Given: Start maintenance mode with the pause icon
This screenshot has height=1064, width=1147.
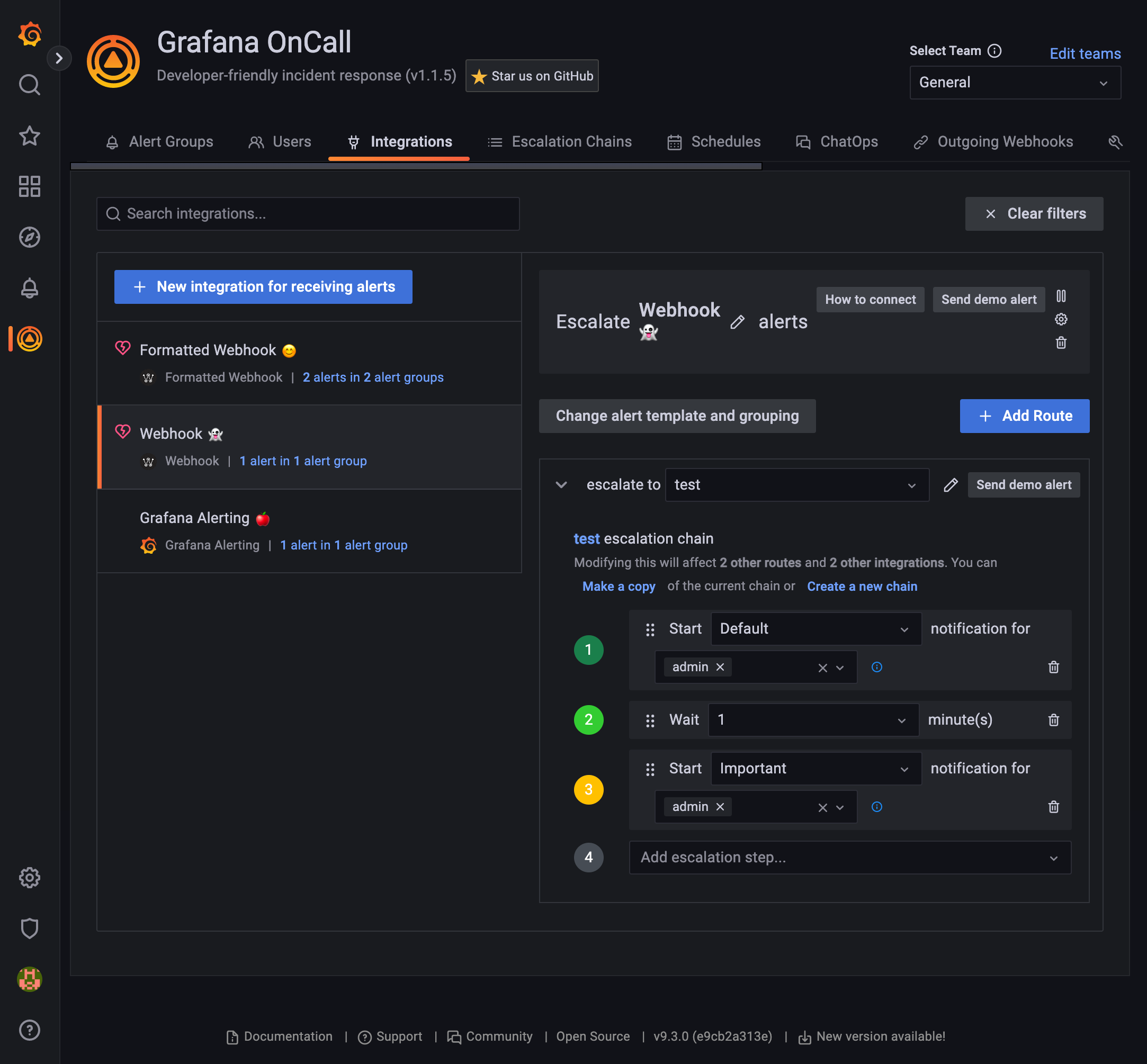Looking at the screenshot, I should pos(1062,296).
